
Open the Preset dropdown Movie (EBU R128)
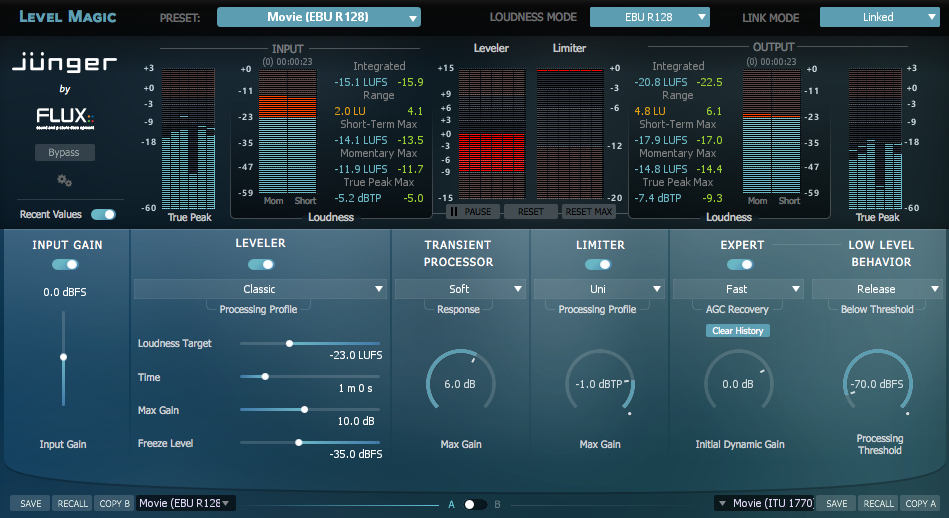(318, 17)
